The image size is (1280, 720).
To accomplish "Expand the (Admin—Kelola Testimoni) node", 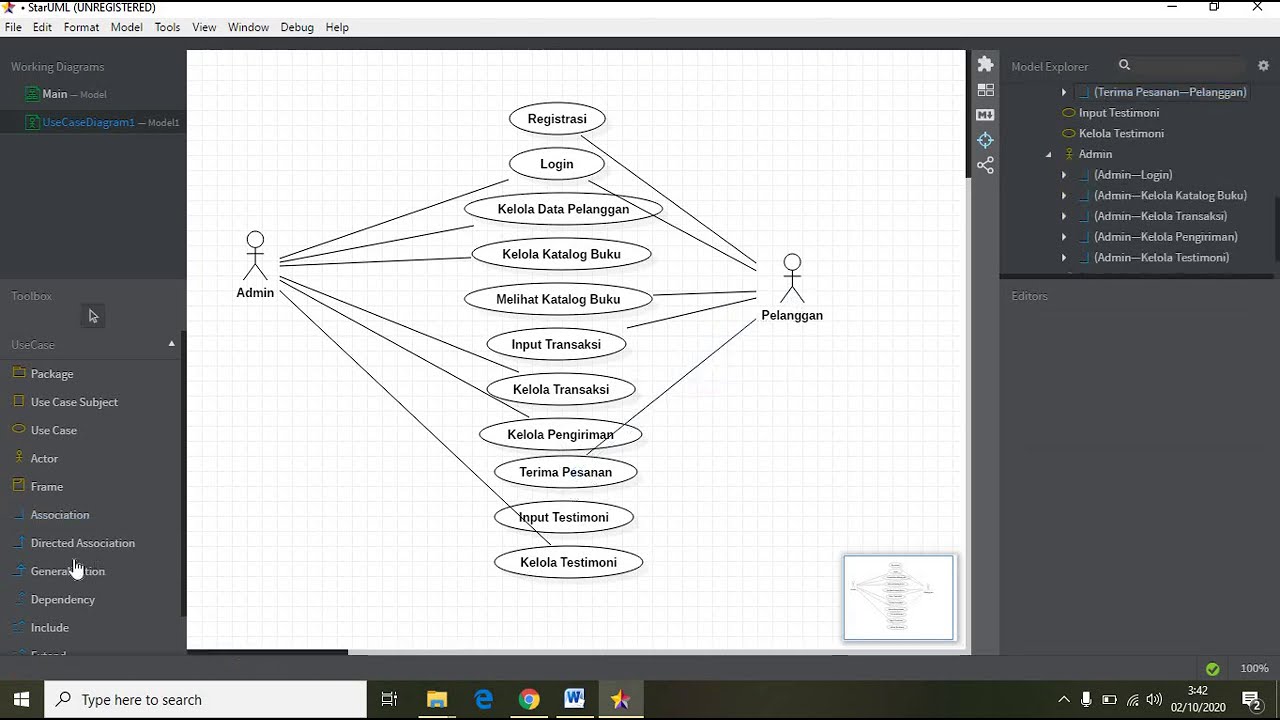I will [1064, 258].
